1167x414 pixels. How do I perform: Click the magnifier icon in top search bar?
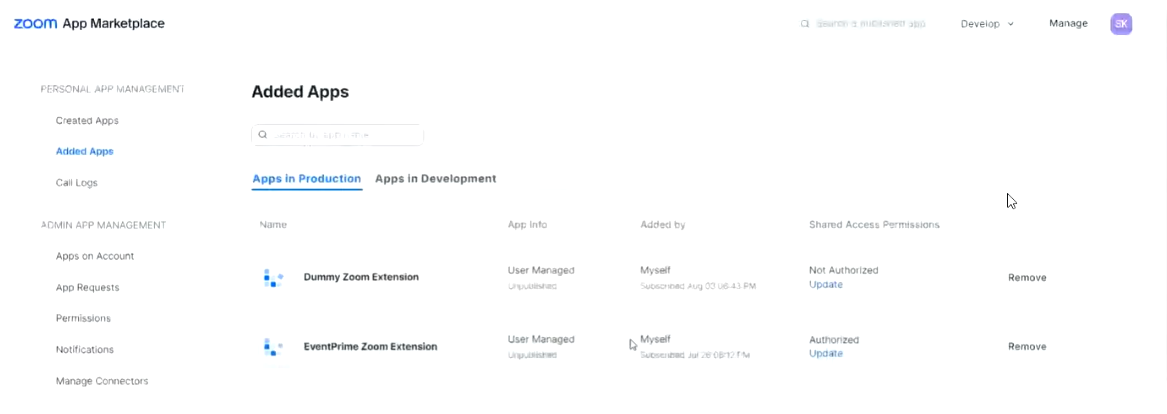pyautogui.click(x=805, y=24)
